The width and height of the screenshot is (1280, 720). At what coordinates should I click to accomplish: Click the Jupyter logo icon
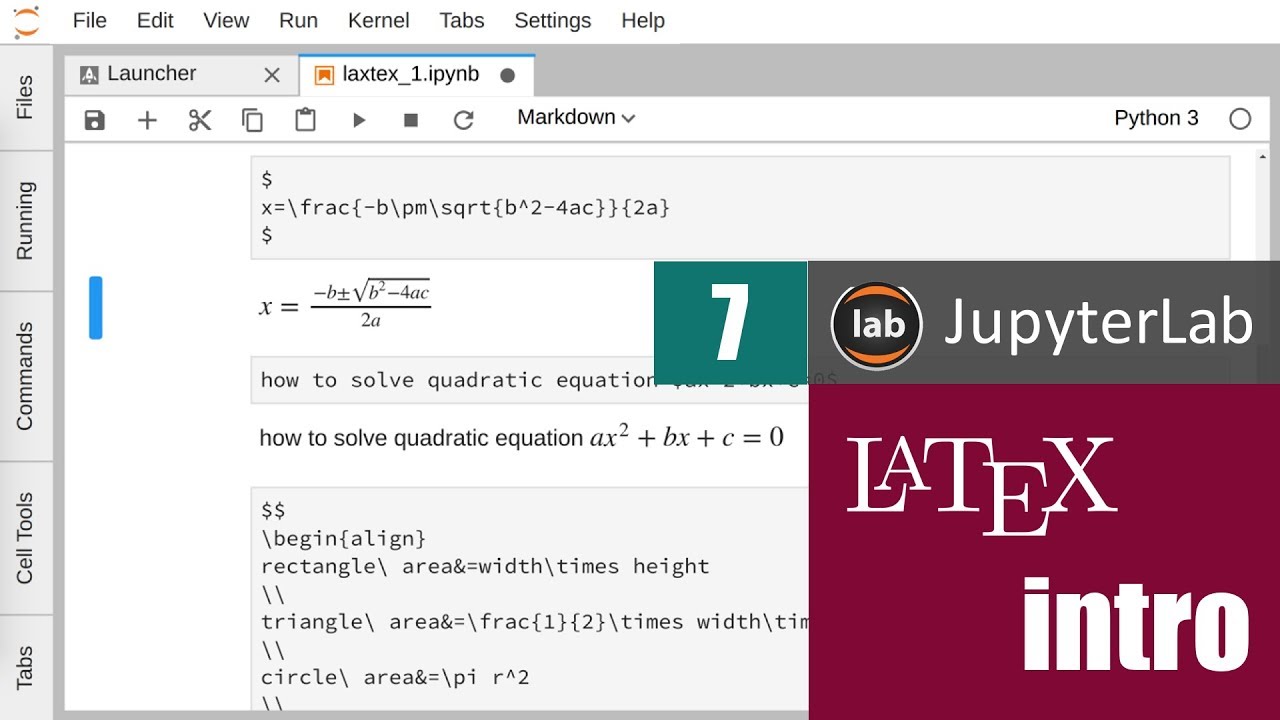click(27, 21)
